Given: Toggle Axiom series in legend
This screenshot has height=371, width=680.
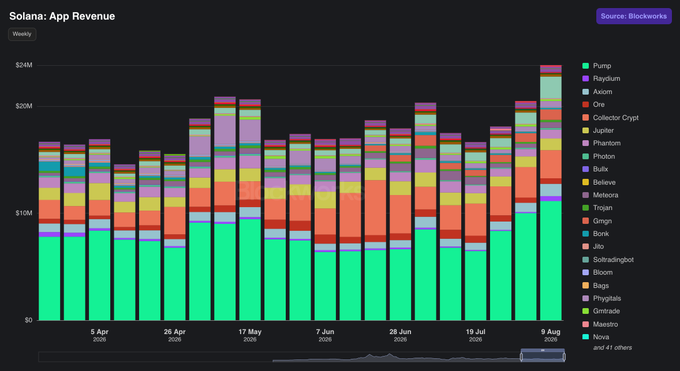Looking at the screenshot, I should pyautogui.click(x=597, y=92).
